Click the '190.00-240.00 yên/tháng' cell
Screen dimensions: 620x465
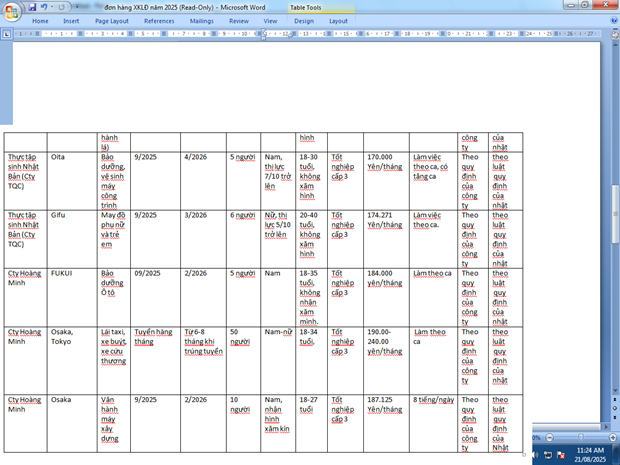point(386,360)
